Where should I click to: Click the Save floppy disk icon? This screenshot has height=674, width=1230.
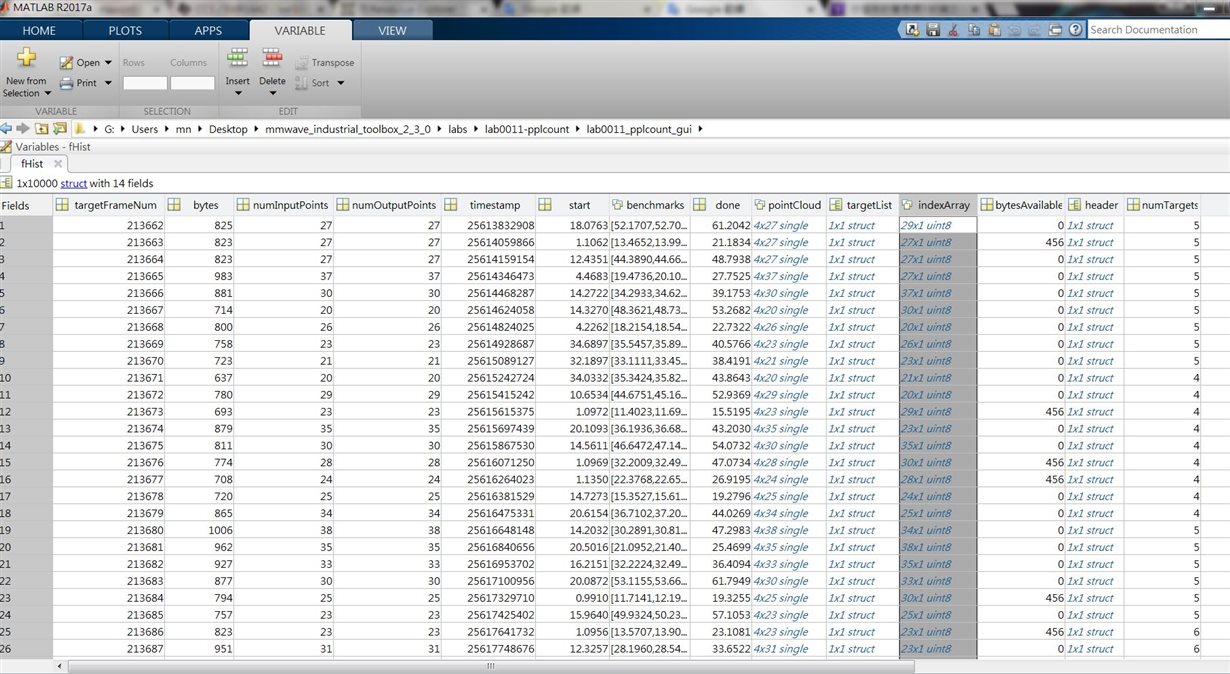pos(932,30)
